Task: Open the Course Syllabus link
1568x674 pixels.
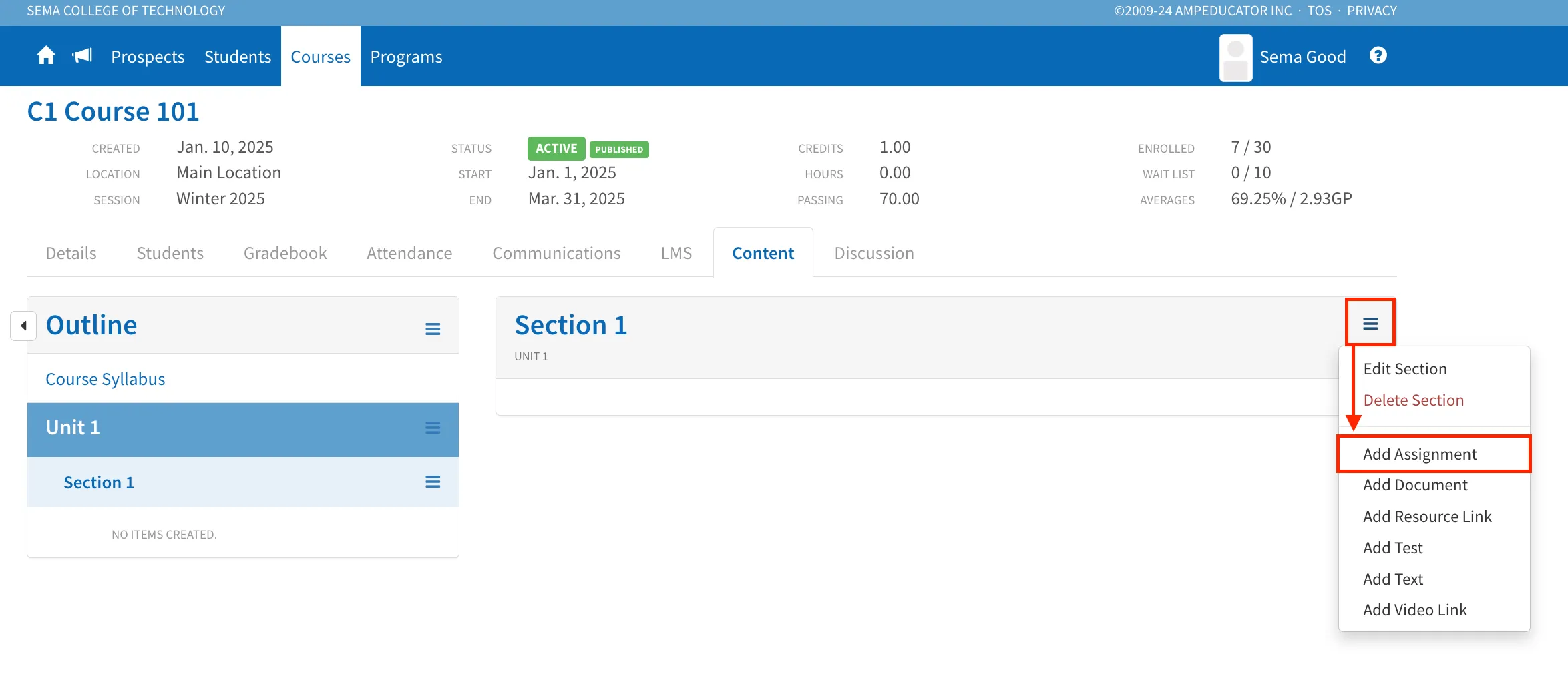Action: tap(105, 379)
